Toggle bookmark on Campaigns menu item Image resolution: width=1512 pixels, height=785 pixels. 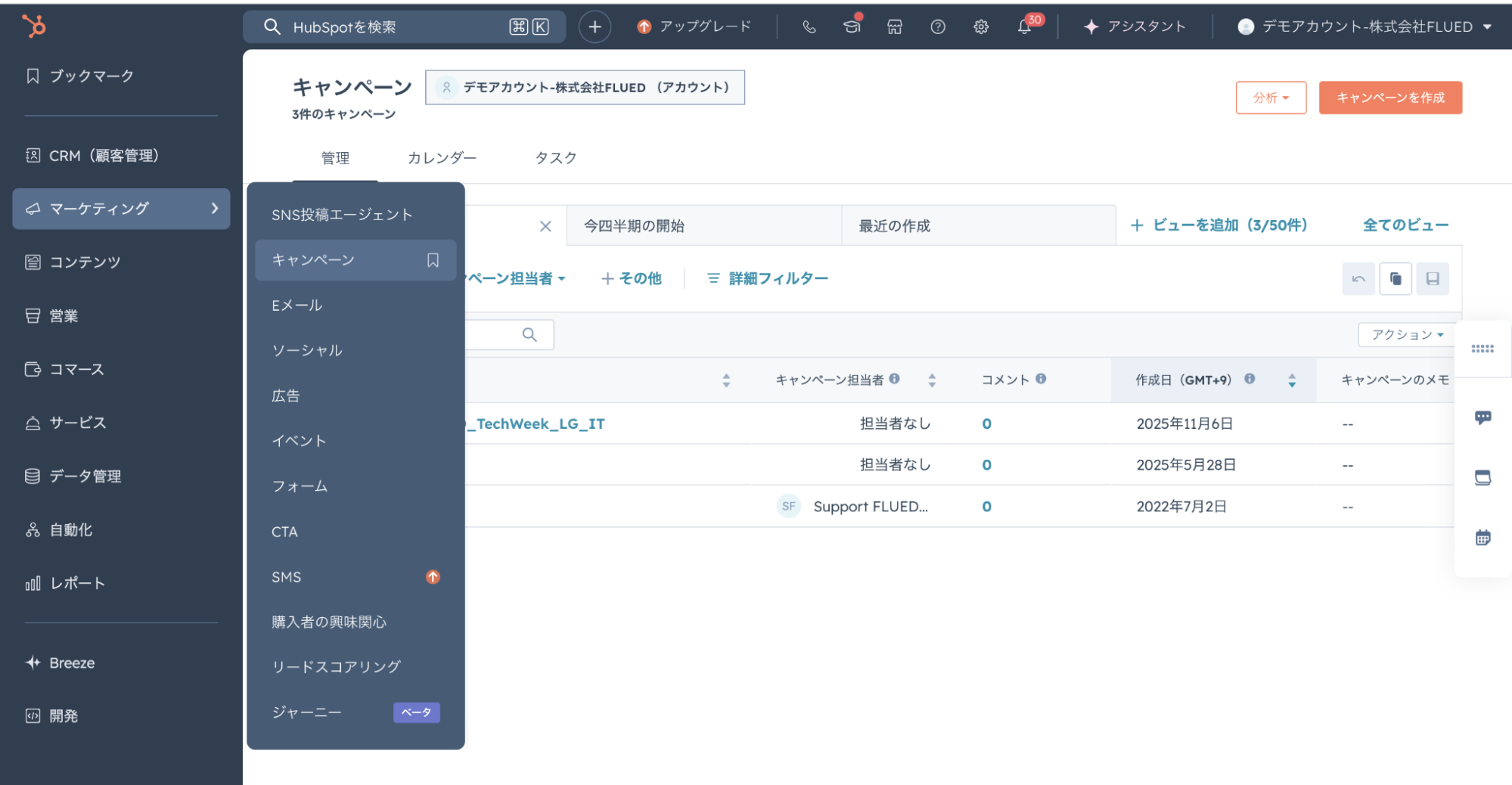433,260
